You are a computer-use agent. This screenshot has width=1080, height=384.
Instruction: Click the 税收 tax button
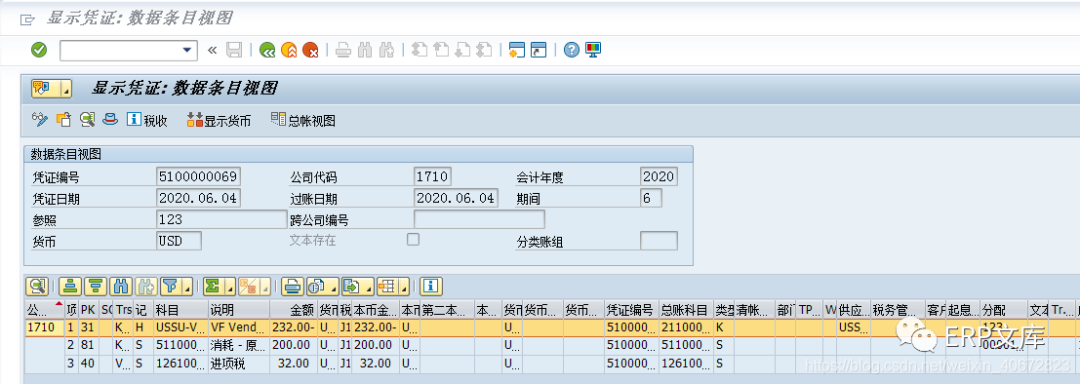(x=147, y=120)
